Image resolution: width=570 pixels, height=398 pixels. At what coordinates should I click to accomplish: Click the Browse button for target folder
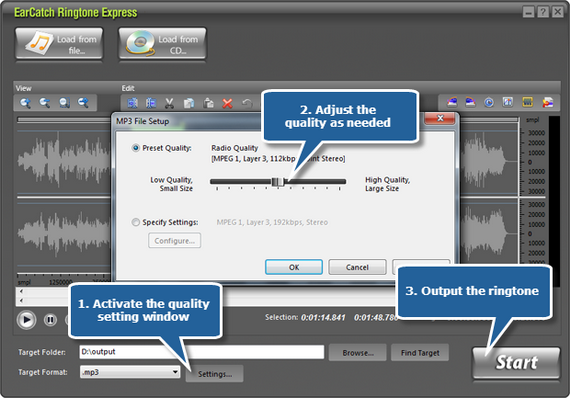[x=357, y=353]
